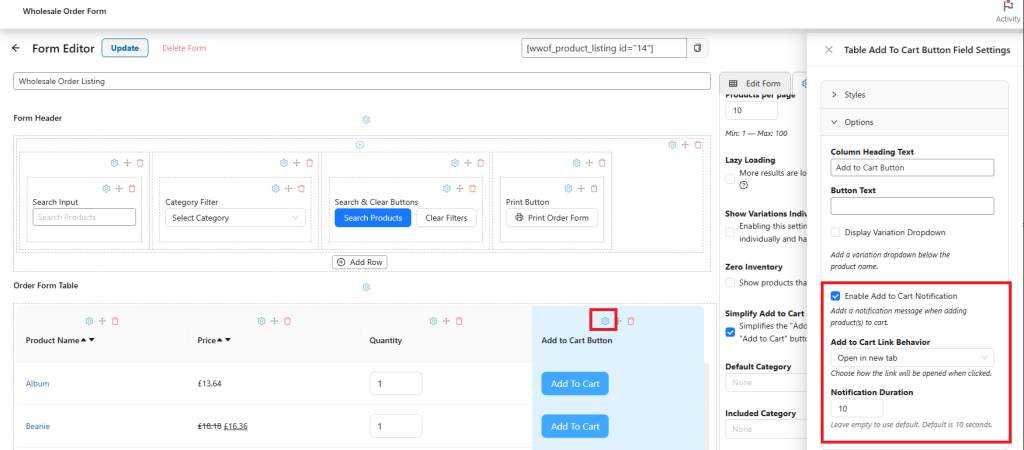
Task: Click Wholesale Order Listing title field
Action: (362, 81)
